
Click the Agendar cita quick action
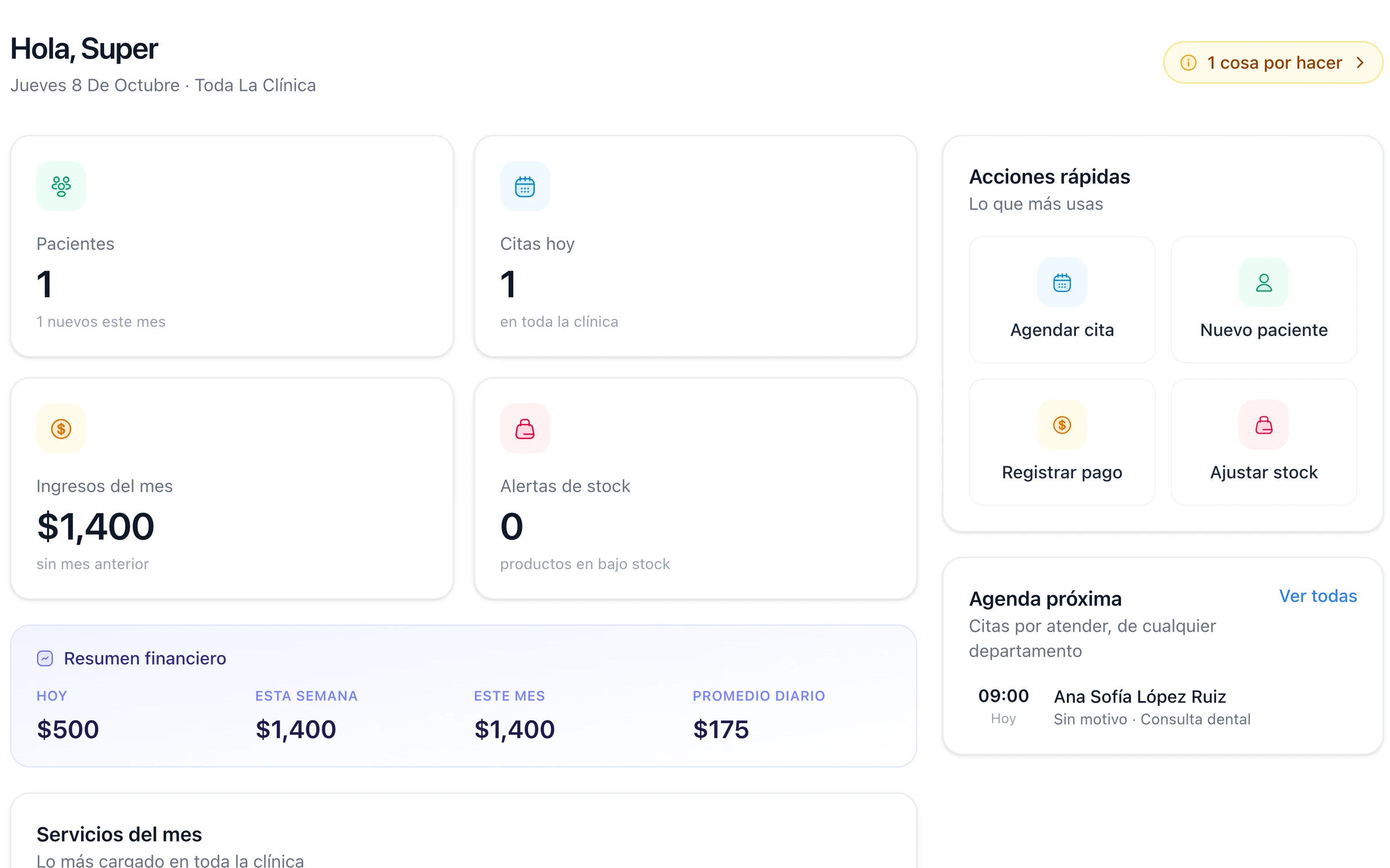pyautogui.click(x=1062, y=299)
